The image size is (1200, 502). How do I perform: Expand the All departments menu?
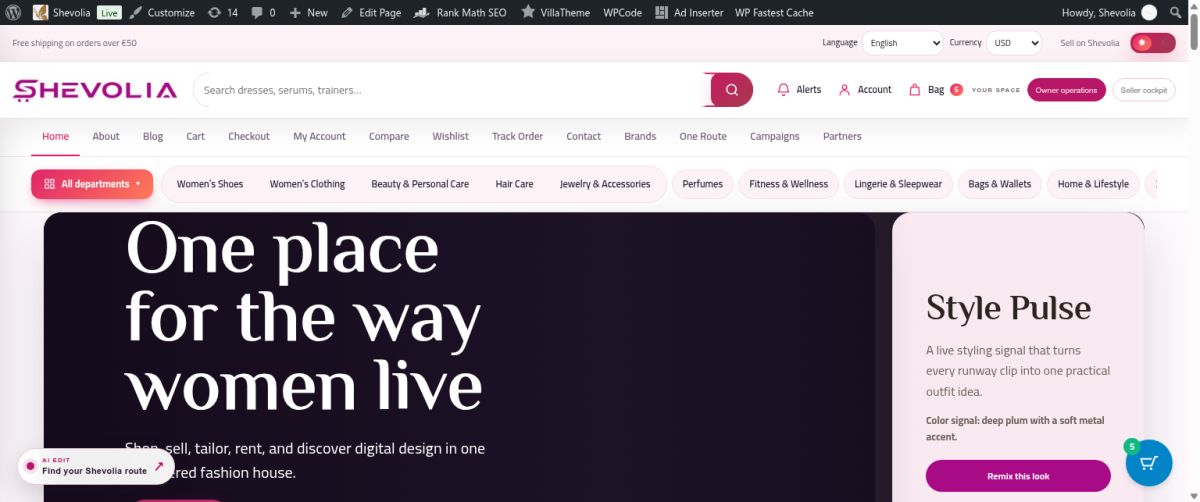coord(92,184)
